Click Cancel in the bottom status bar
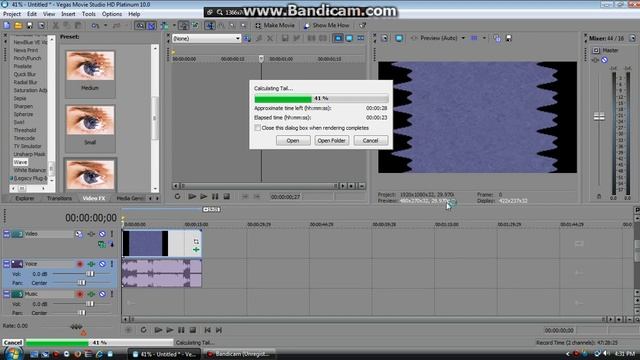Screen dimensions: 640x360 click(x=13, y=342)
